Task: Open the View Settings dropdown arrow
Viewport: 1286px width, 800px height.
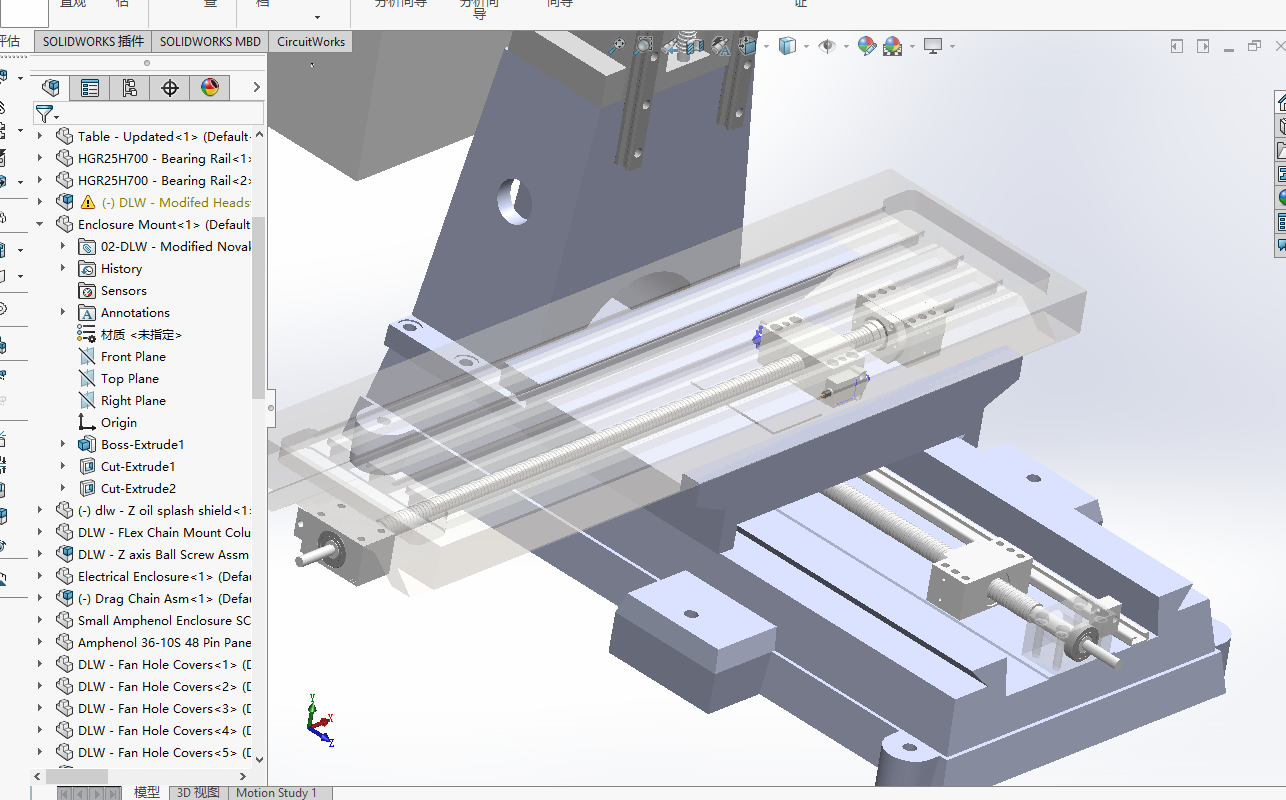Action: click(952, 46)
